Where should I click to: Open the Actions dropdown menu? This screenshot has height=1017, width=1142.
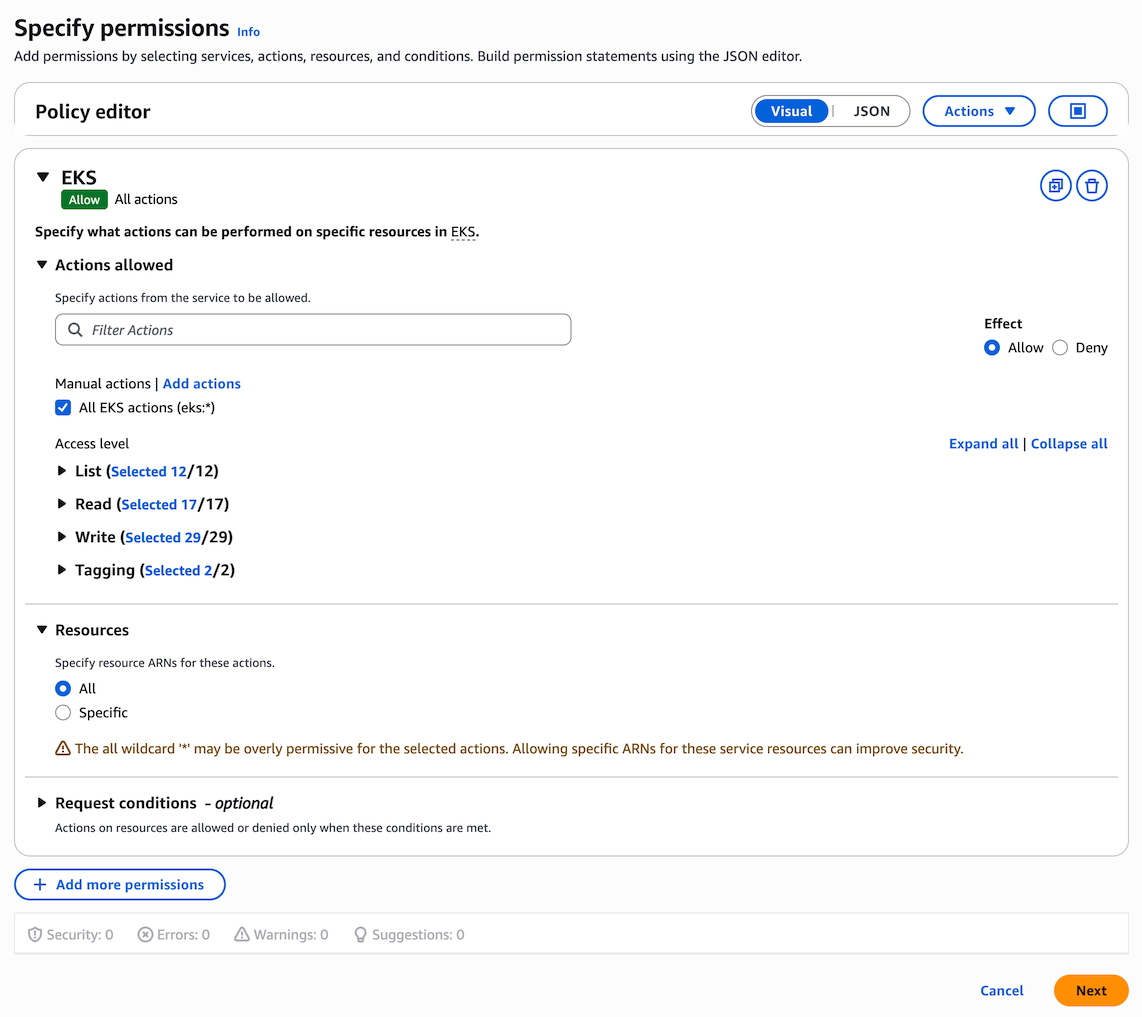click(x=979, y=111)
